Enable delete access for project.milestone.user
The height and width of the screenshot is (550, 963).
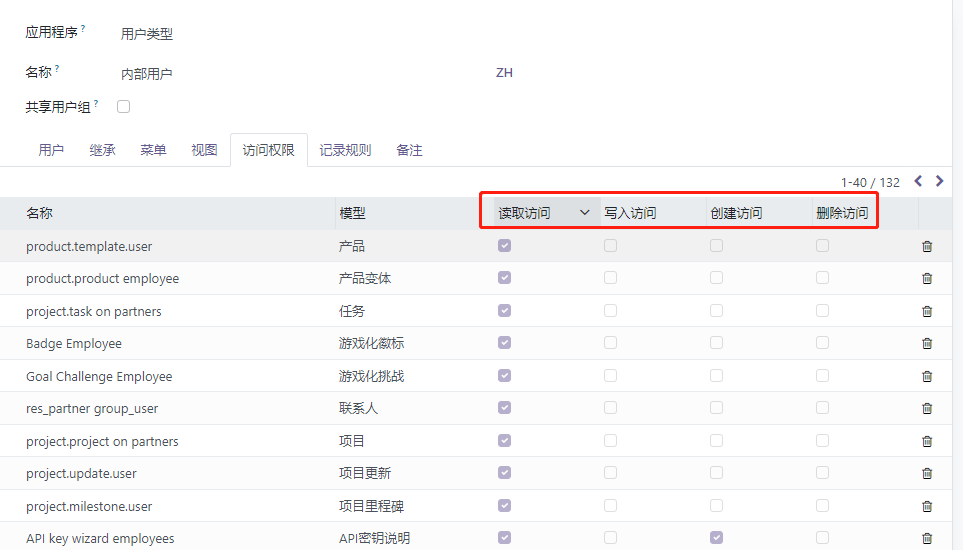pyautogui.click(x=822, y=506)
